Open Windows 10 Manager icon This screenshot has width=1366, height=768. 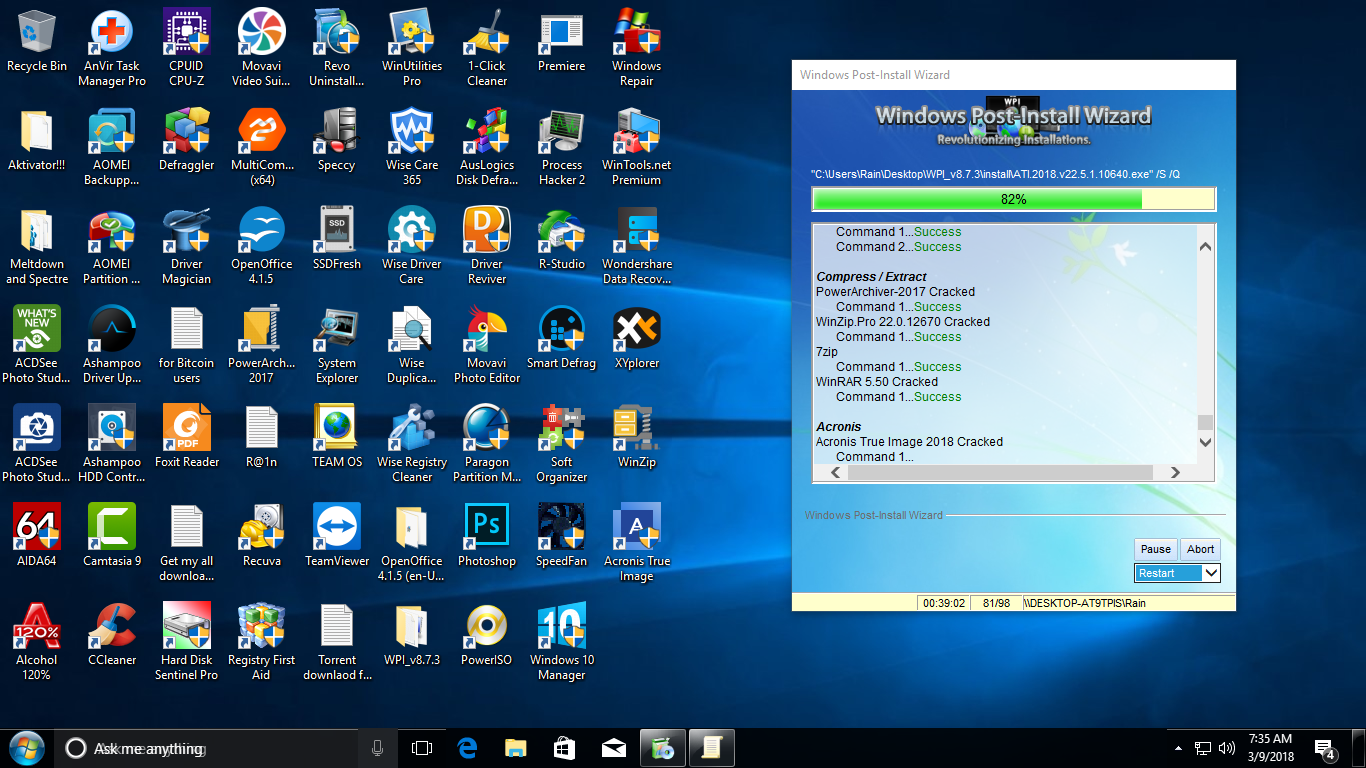pyautogui.click(x=562, y=643)
